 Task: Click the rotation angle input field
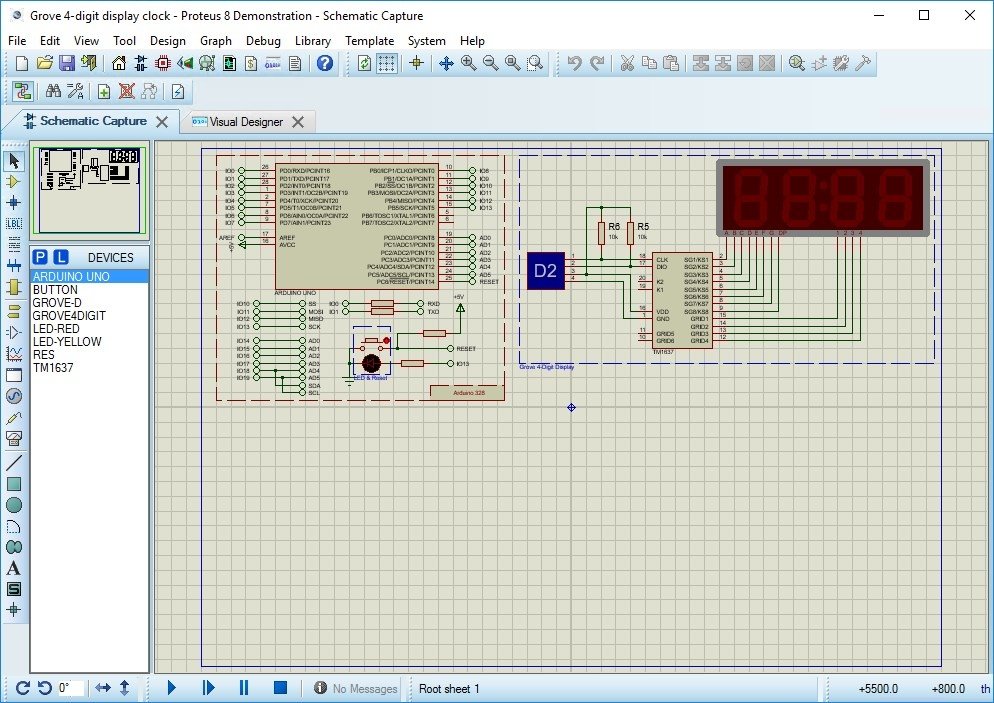[x=70, y=688]
